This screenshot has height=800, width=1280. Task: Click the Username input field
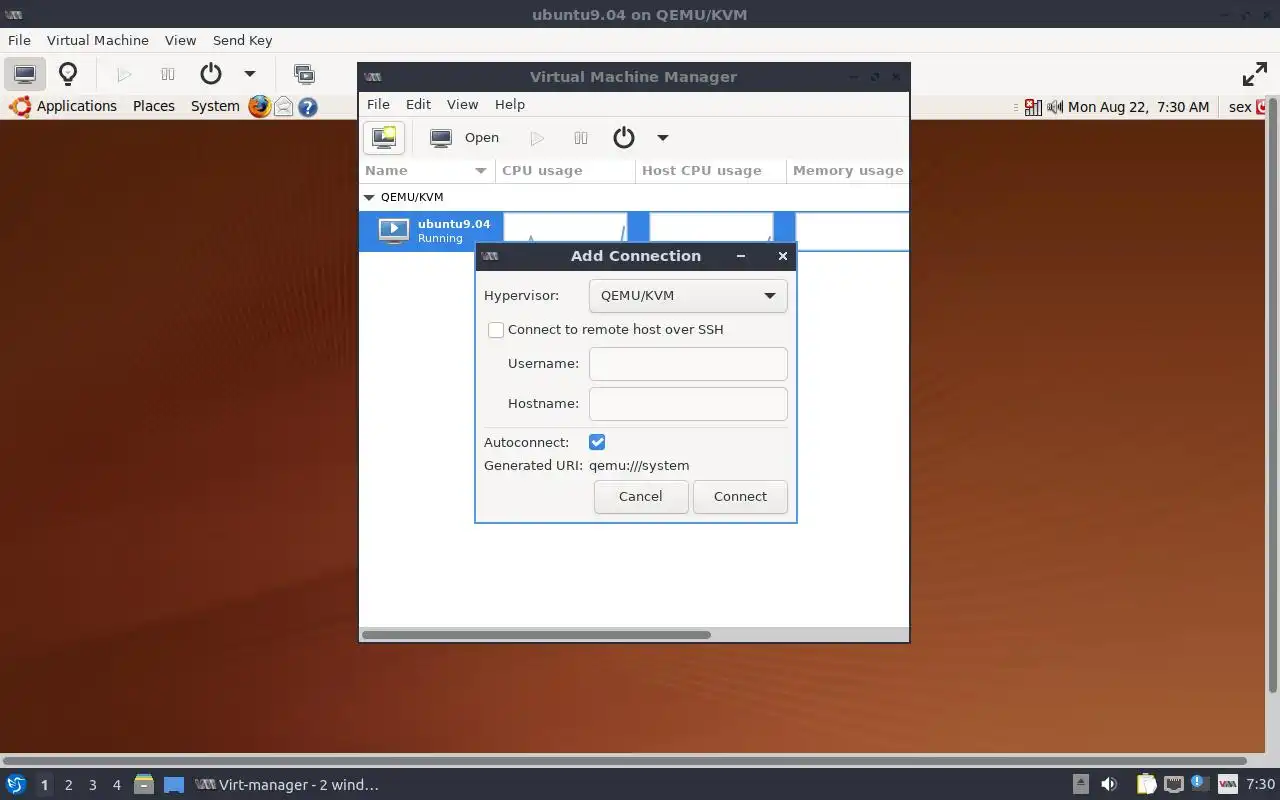[x=688, y=364]
